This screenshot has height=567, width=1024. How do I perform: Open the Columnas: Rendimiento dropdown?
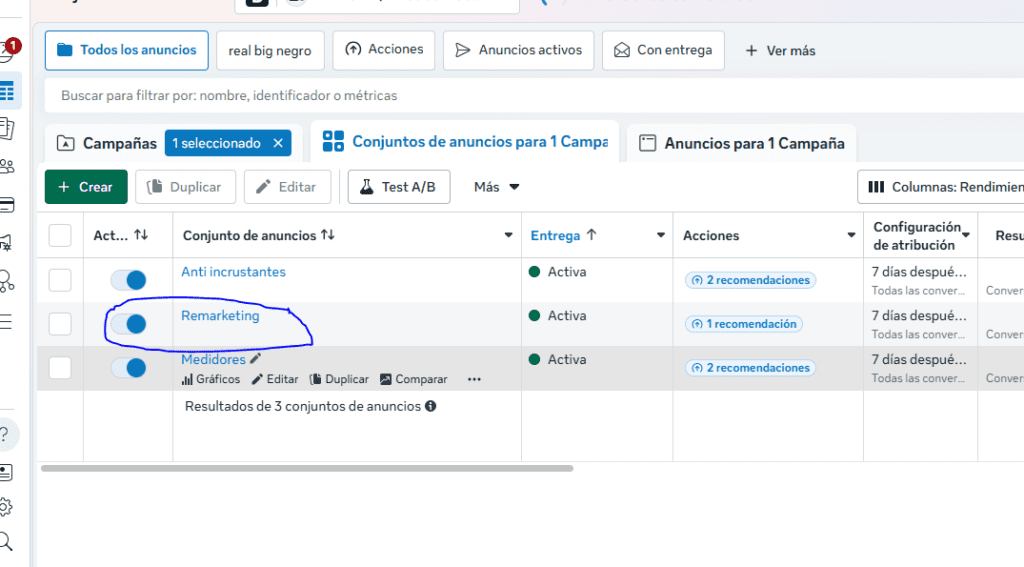[941, 187]
